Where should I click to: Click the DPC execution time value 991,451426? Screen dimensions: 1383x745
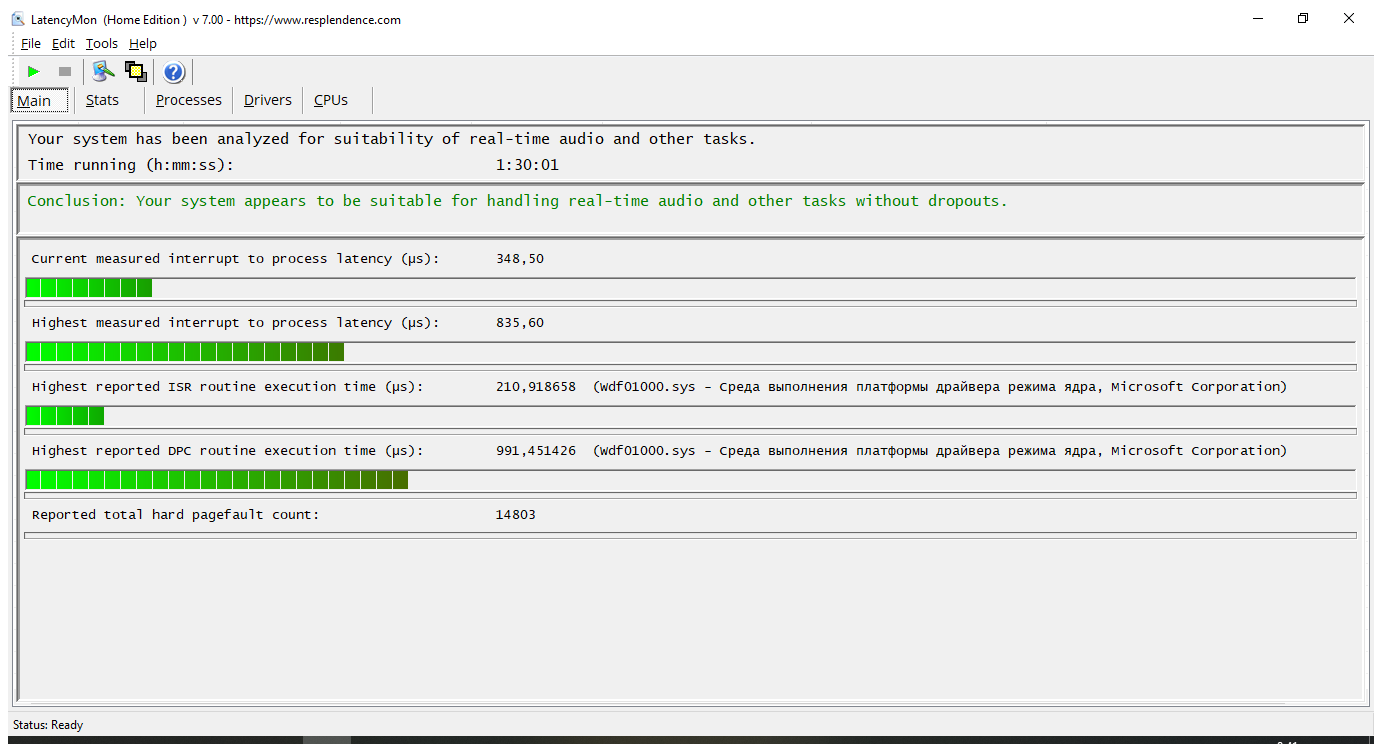pyautogui.click(x=536, y=451)
